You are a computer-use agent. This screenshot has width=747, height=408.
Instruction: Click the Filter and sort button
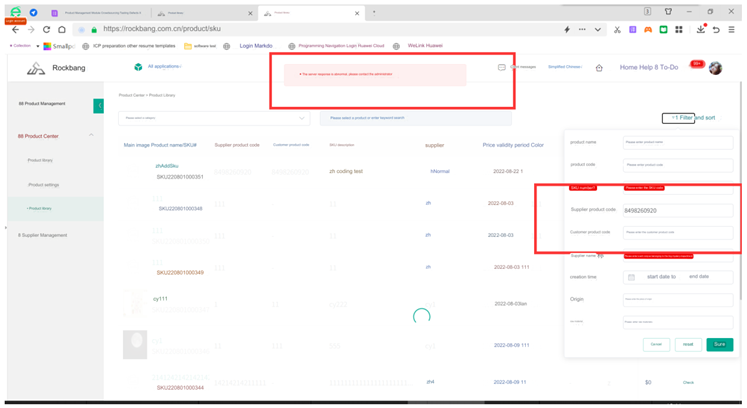pyautogui.click(x=692, y=118)
